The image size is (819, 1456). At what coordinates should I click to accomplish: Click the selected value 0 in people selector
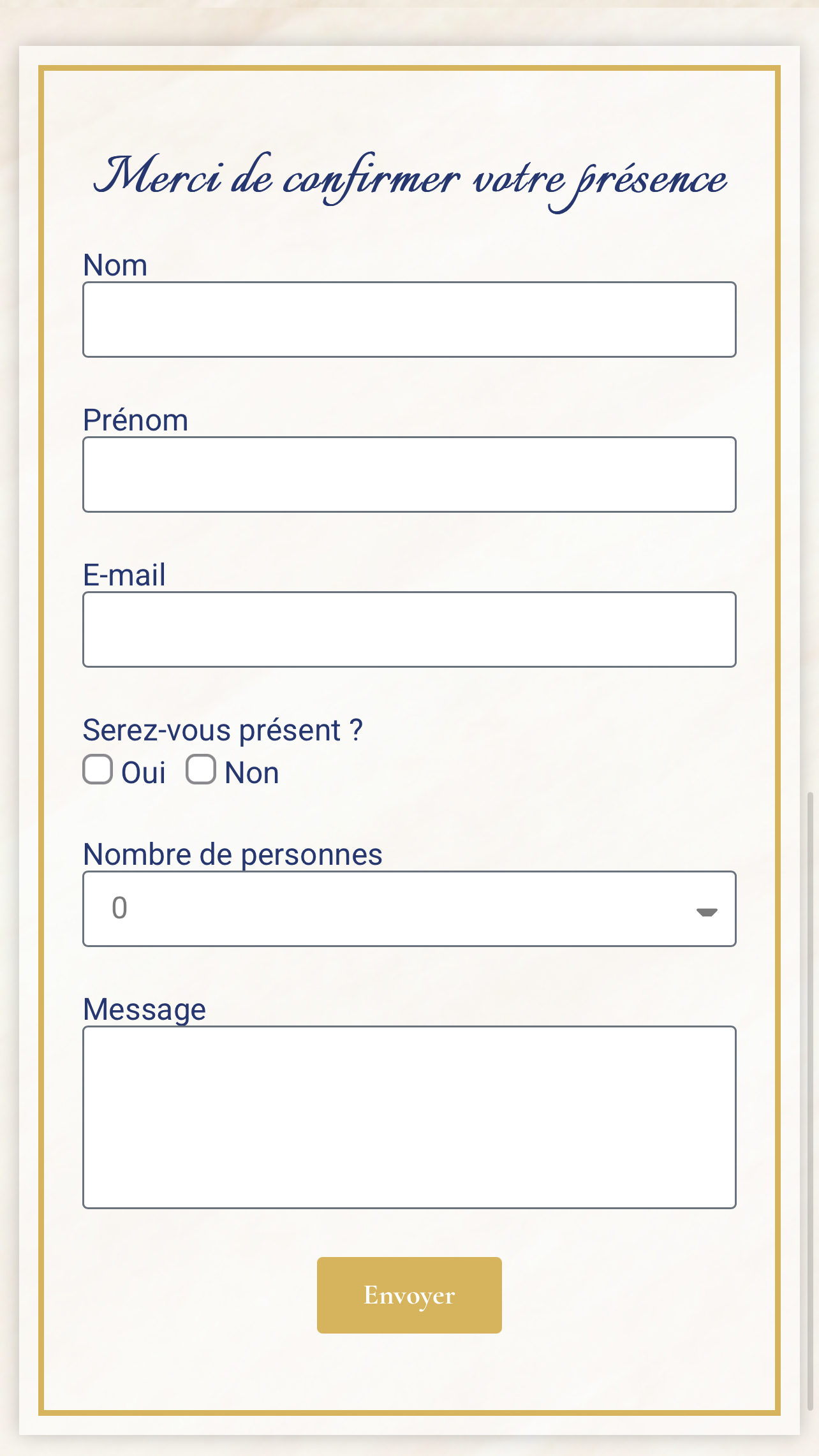point(120,908)
